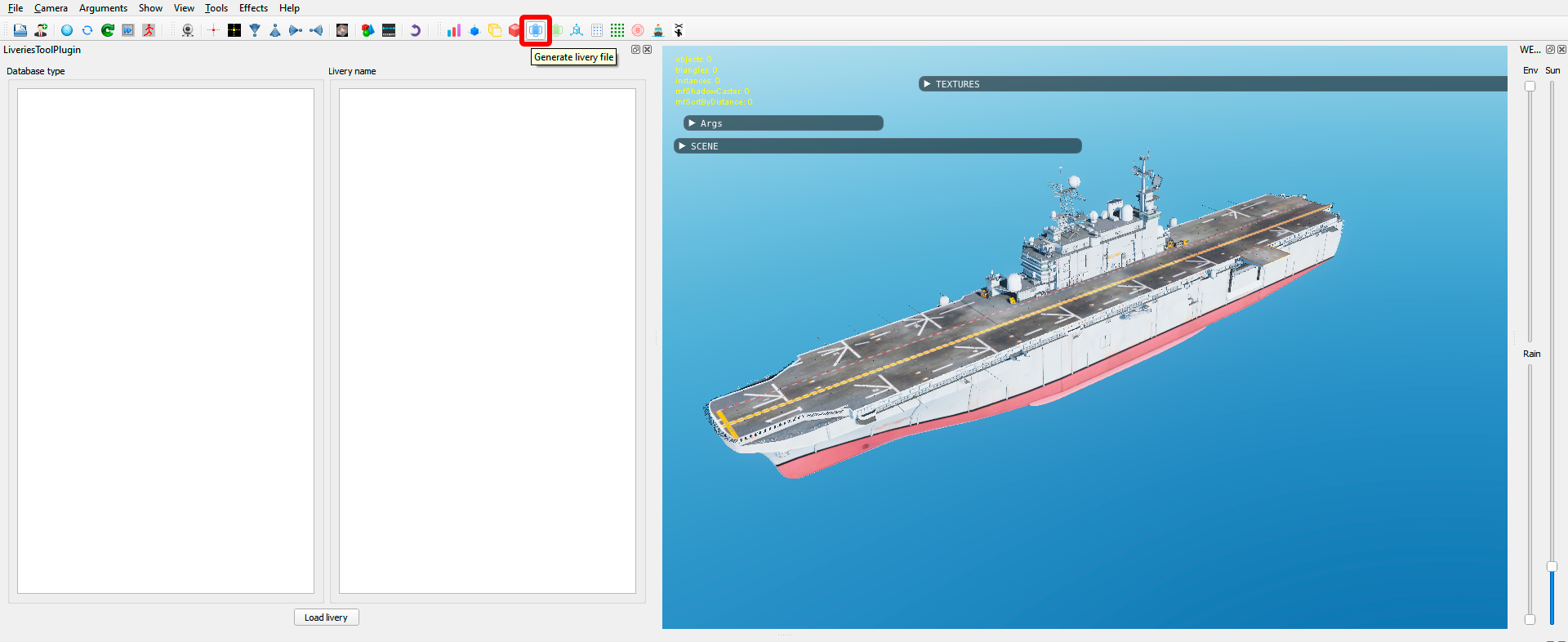The width and height of the screenshot is (1568, 642).
Task: Click the Generate livery file toolbar icon
Action: coord(536,30)
